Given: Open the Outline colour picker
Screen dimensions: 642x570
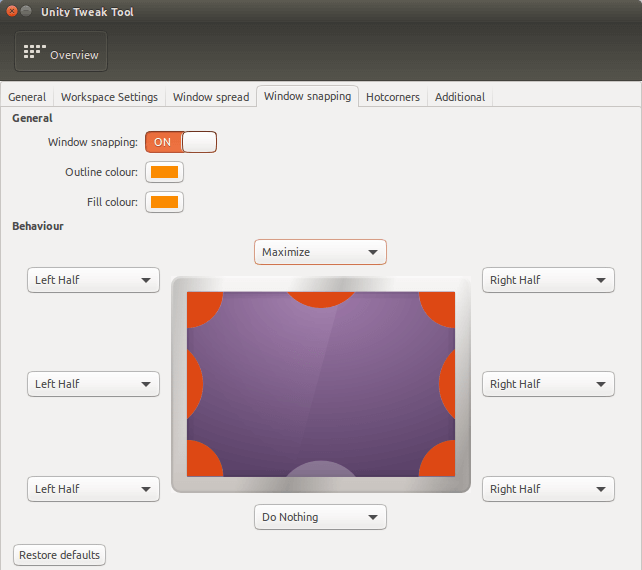Looking at the screenshot, I should tap(164, 172).
